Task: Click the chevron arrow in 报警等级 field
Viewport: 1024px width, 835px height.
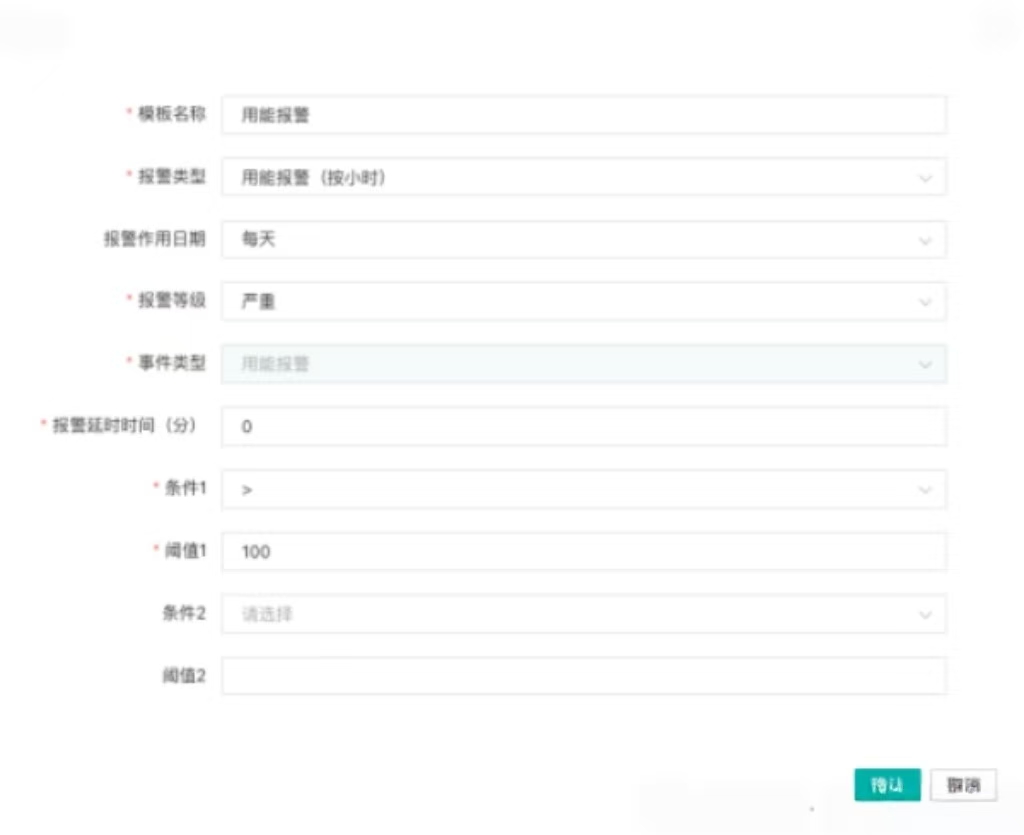Action: (925, 303)
